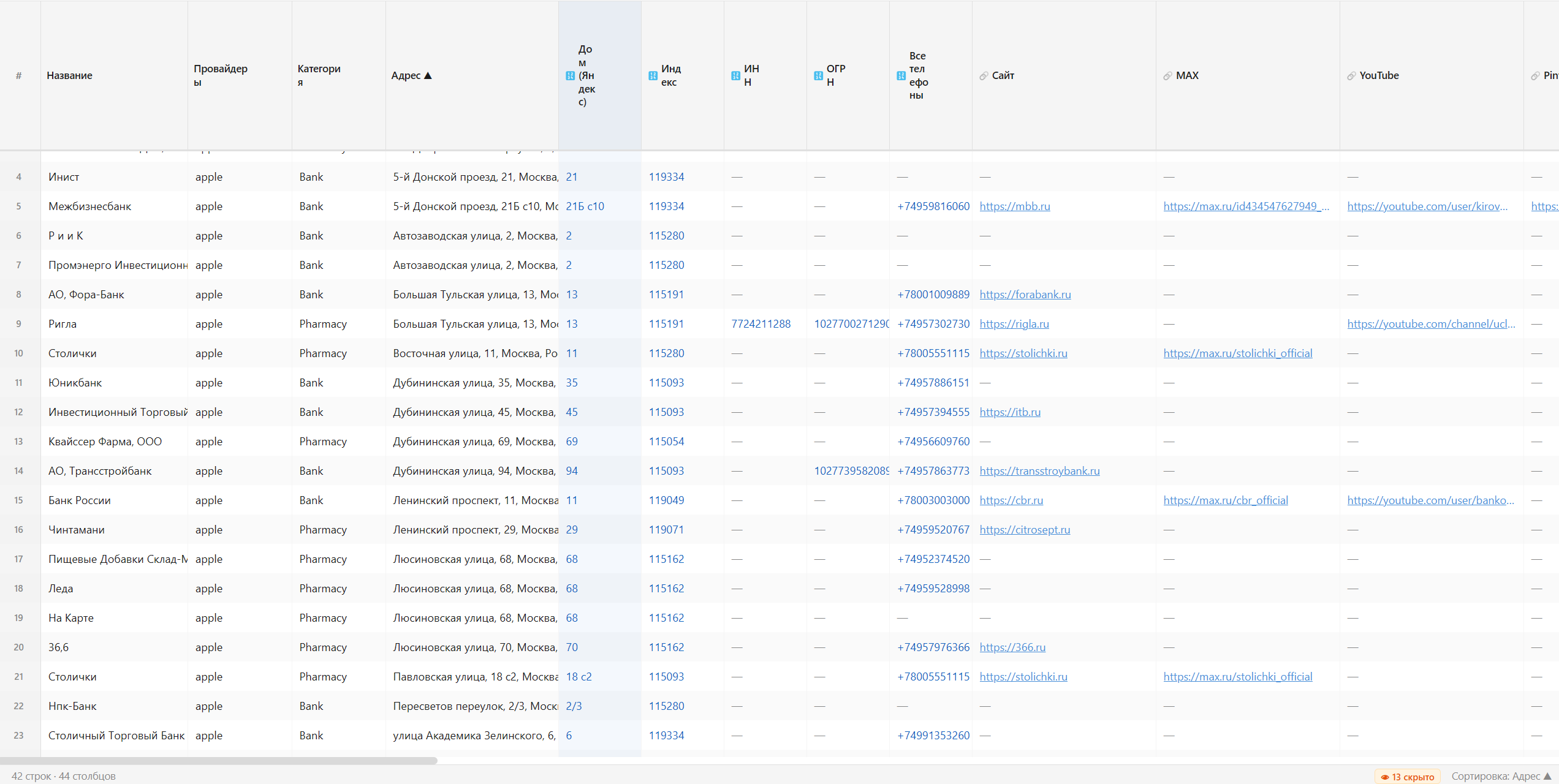
Task: Open the https://transstroybank.ru link
Action: point(1039,471)
